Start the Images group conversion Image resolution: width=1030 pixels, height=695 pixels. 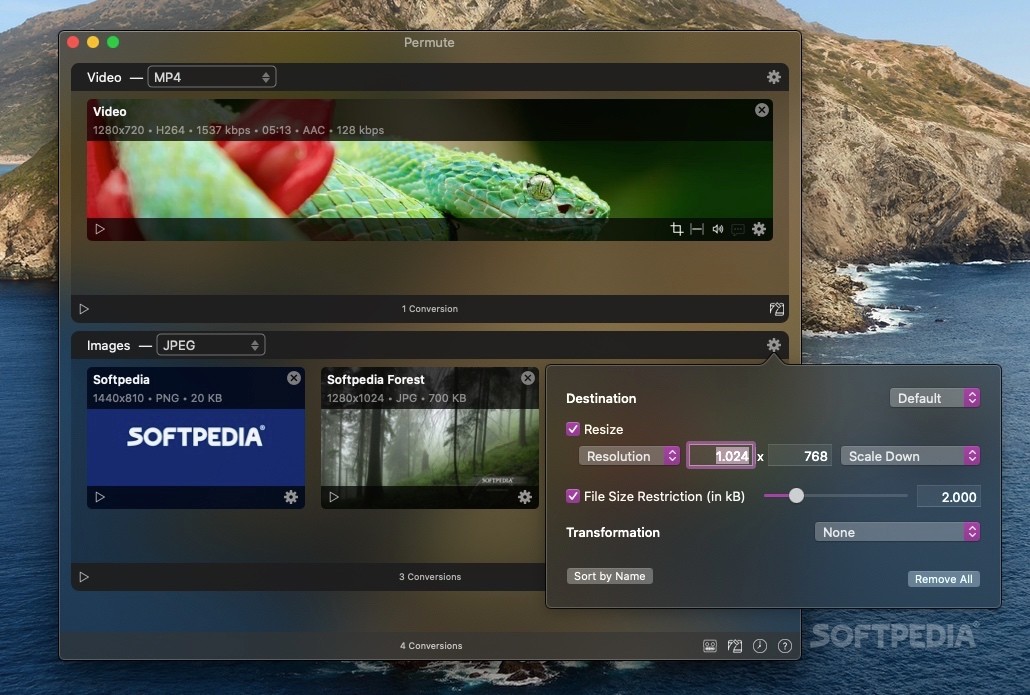[x=84, y=577]
